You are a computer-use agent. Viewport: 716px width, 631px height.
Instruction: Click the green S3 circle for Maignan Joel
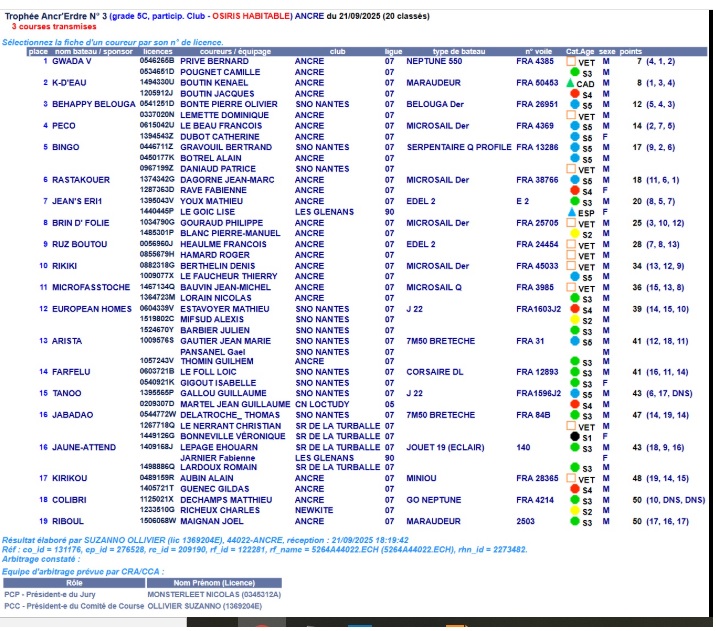click(x=573, y=521)
